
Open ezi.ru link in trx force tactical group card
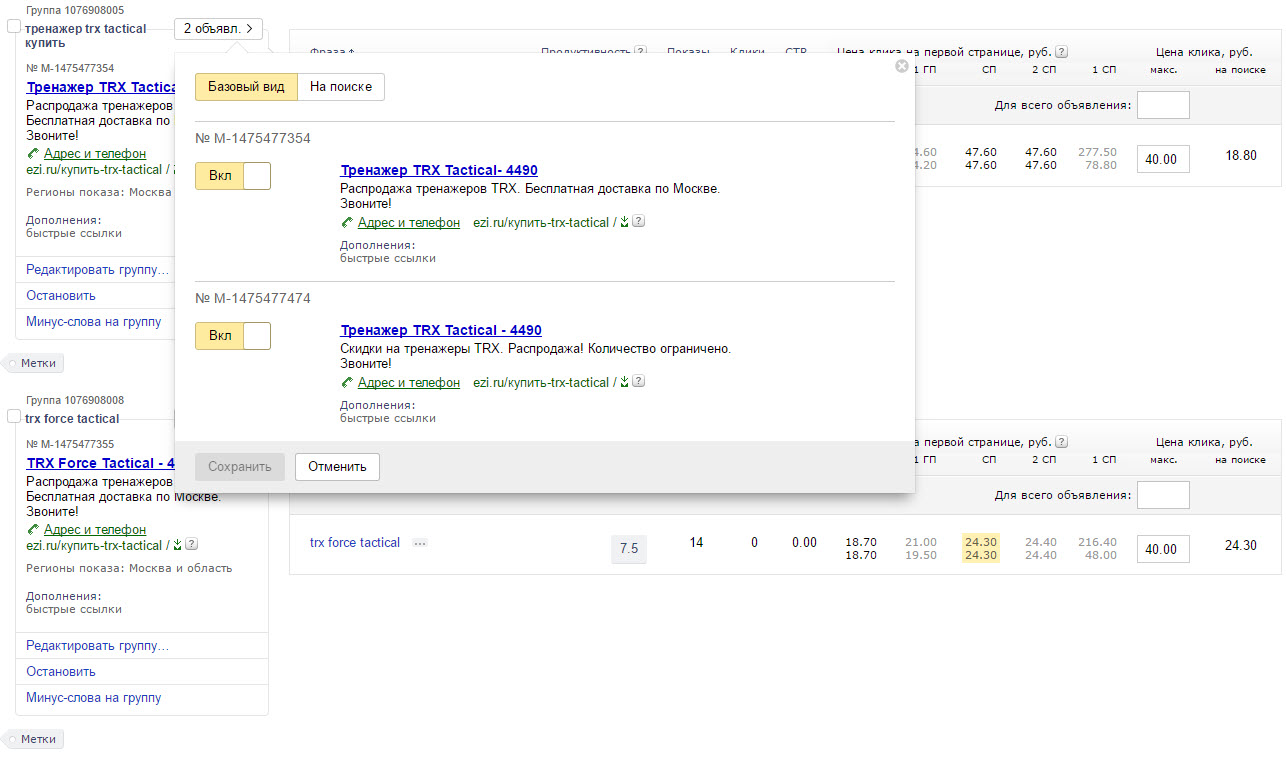94,546
